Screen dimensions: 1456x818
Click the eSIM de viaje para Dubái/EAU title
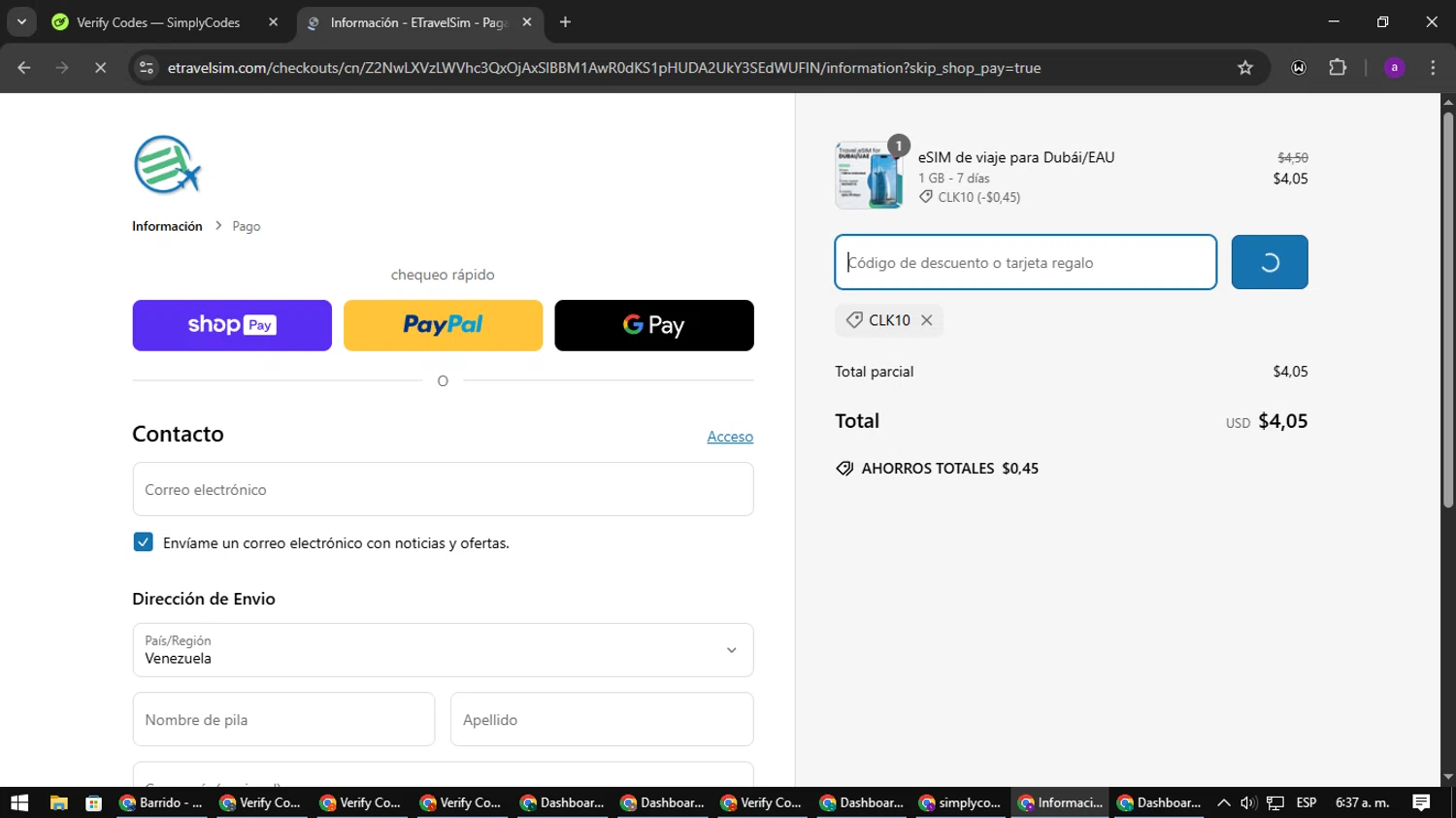coord(1016,157)
